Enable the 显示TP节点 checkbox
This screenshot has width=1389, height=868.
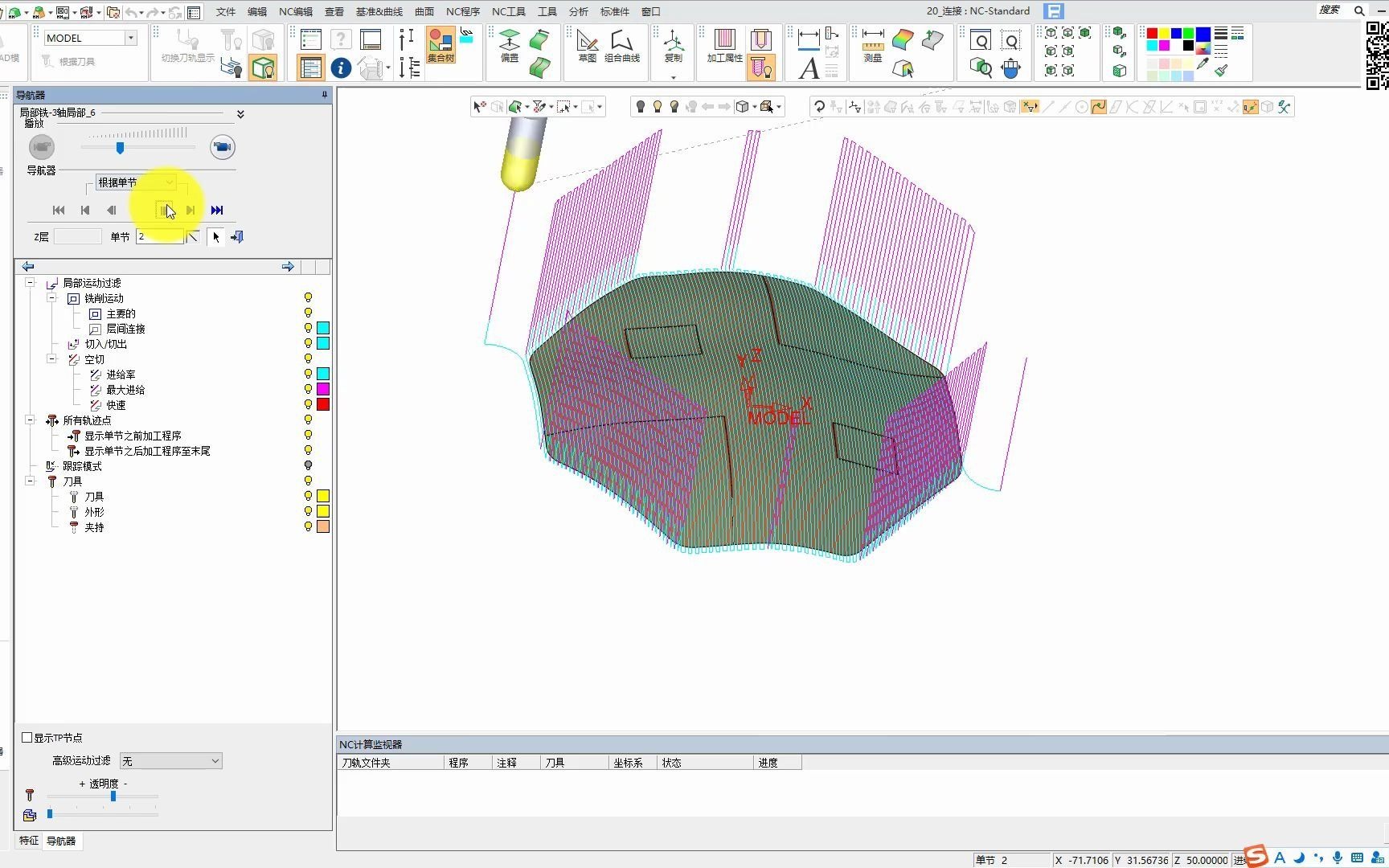click(x=27, y=738)
